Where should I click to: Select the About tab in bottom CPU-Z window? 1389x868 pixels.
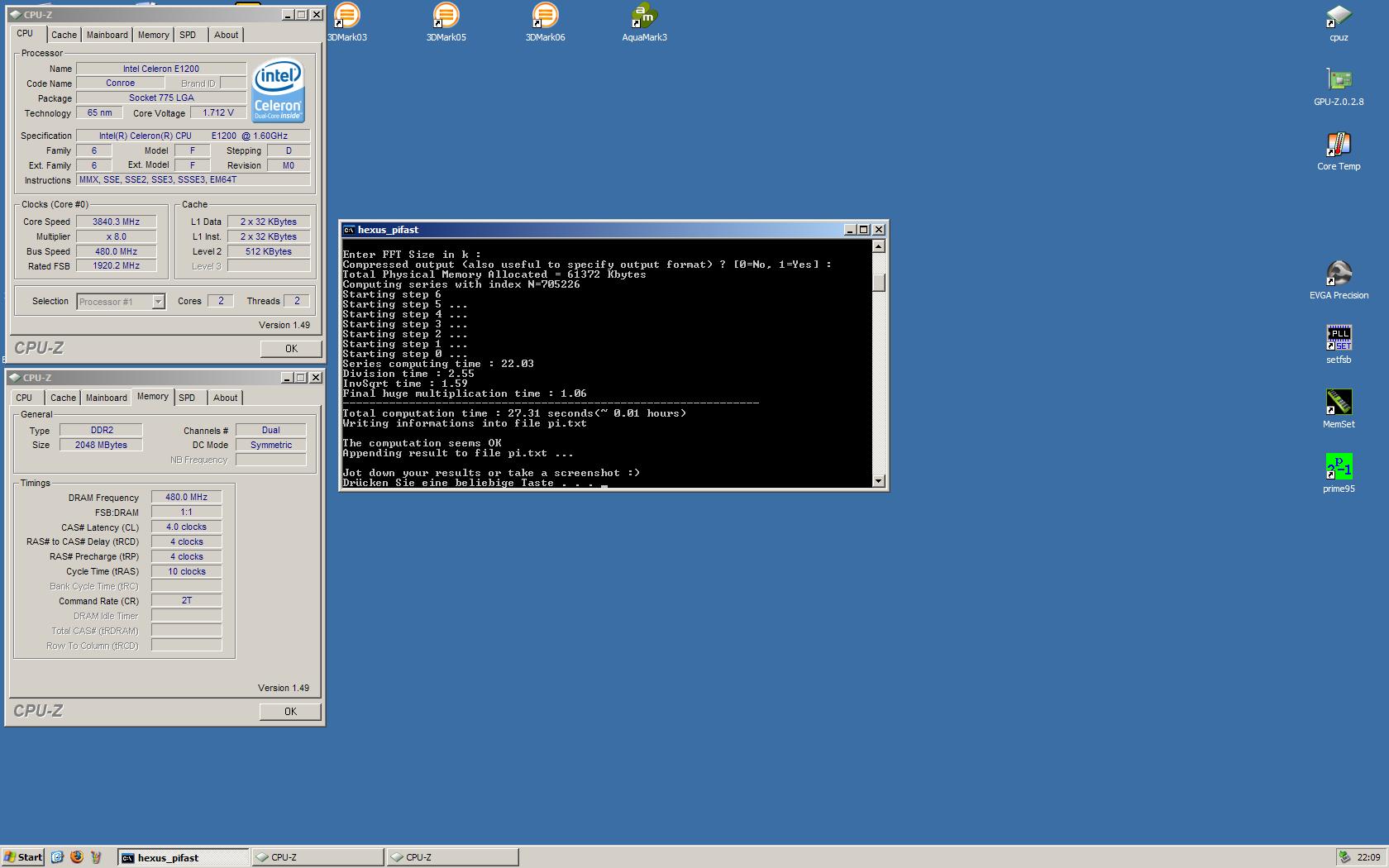226,398
